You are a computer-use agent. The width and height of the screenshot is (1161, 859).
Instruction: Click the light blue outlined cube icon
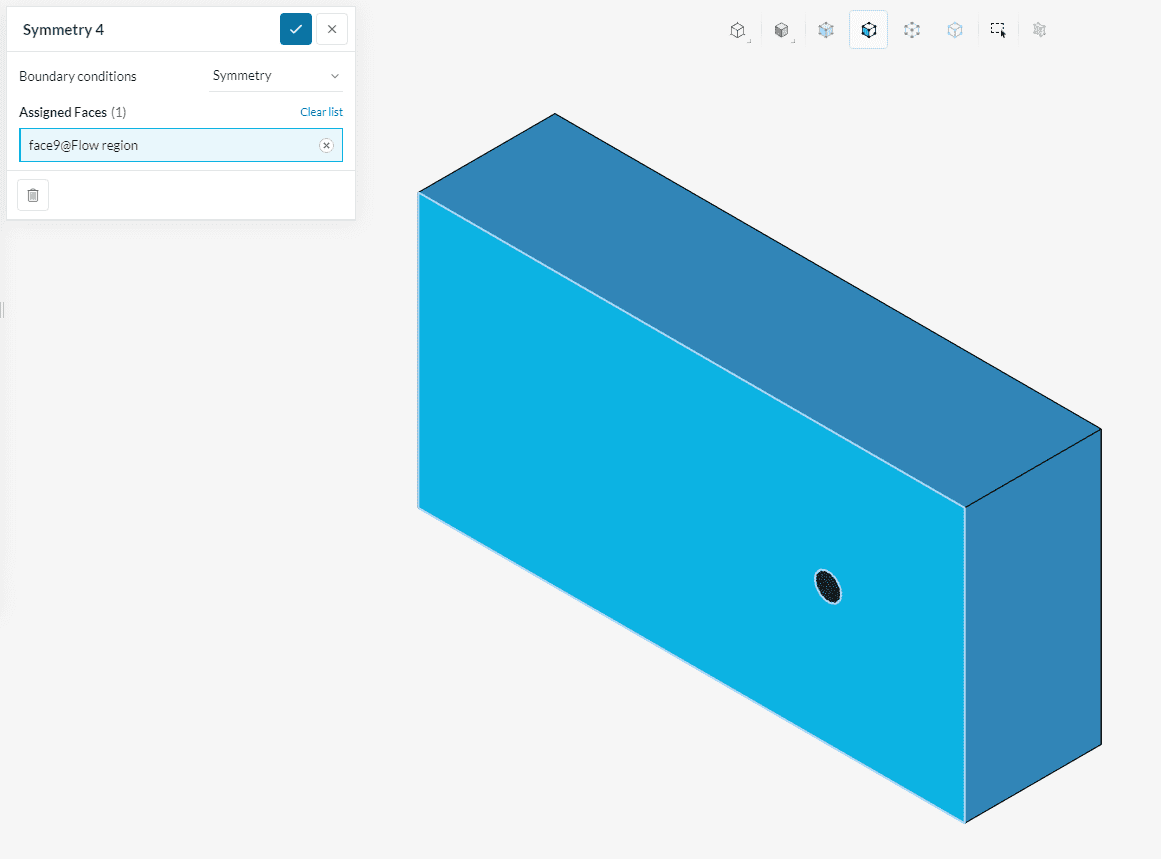click(x=954, y=30)
